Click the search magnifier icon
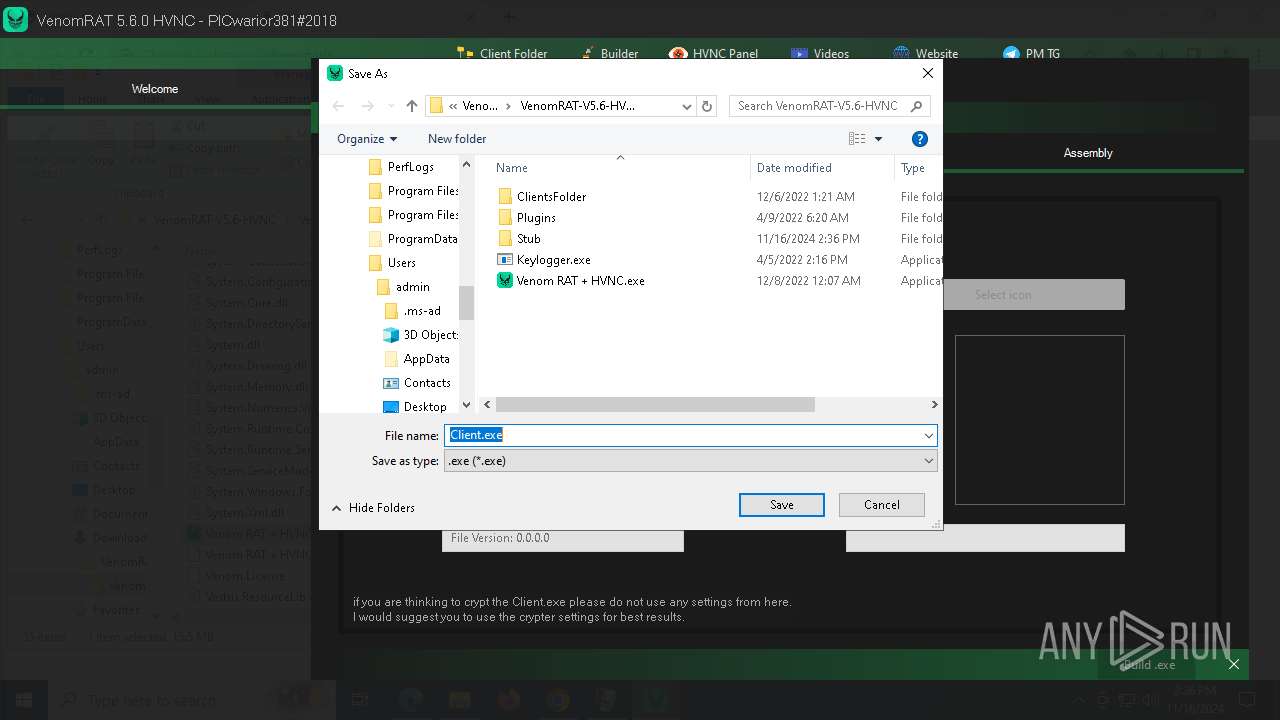The width and height of the screenshot is (1280, 720). click(x=917, y=106)
